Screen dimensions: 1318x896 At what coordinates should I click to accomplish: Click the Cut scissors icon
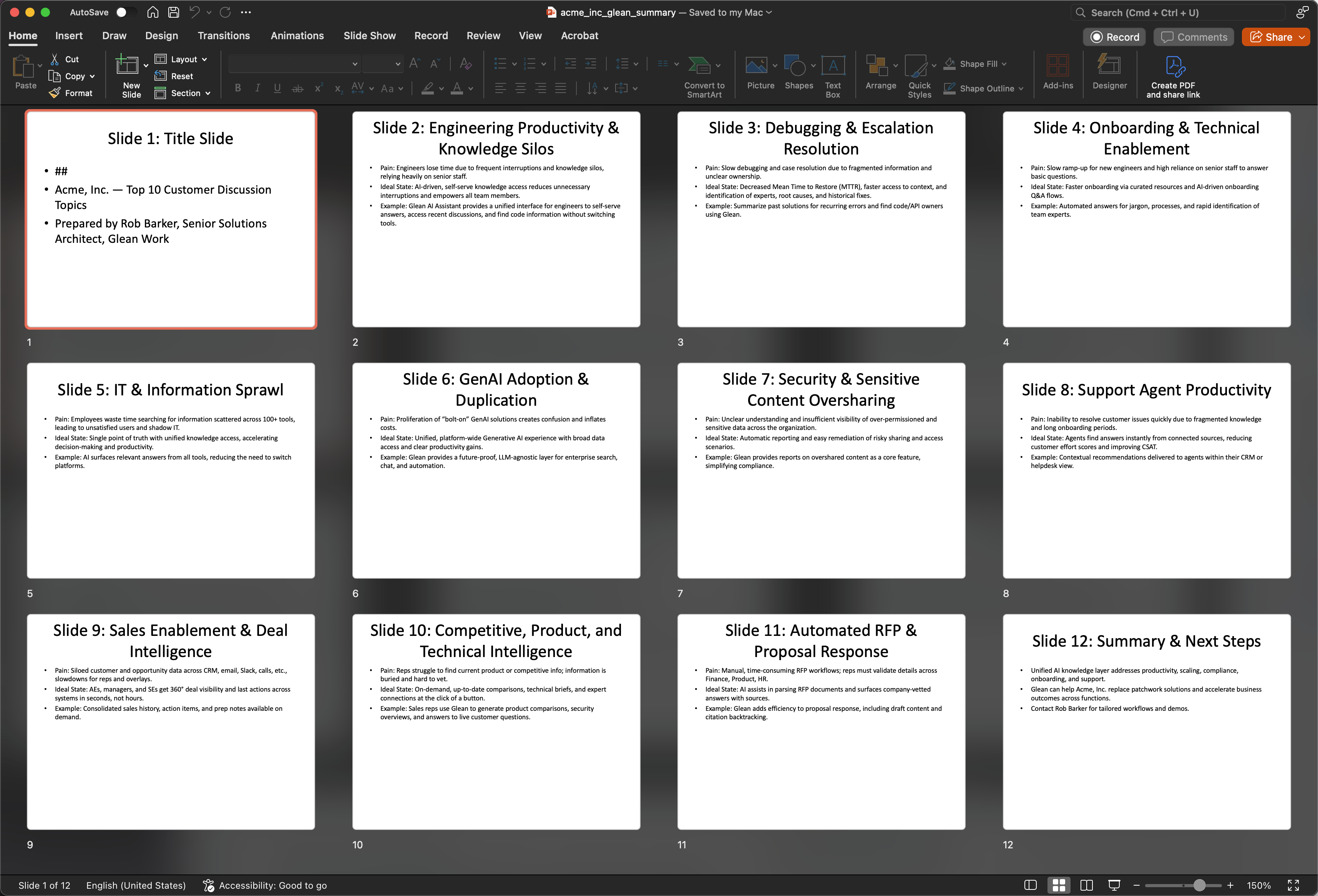[x=55, y=59]
